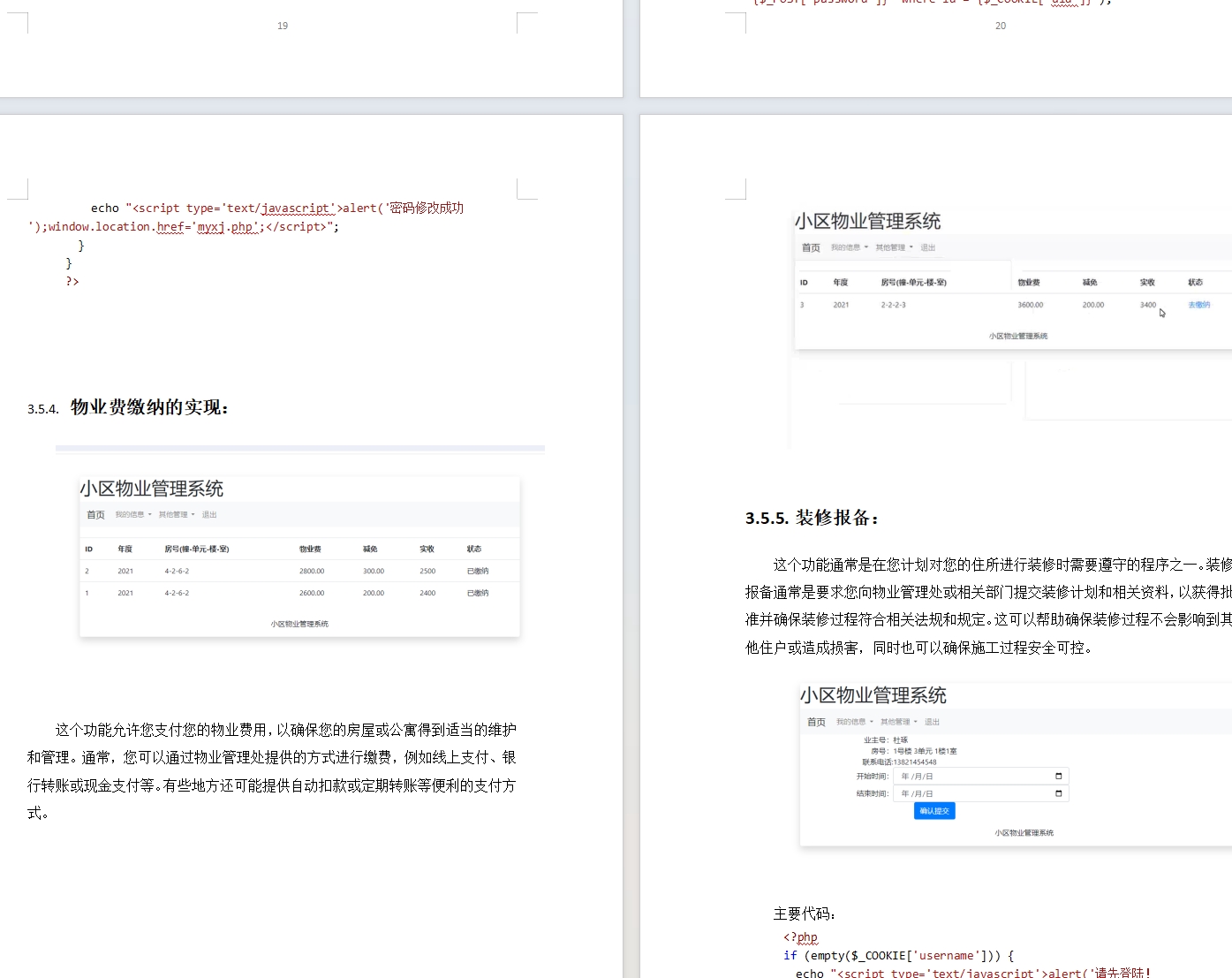Click the 已缴纳 status in the 2800.00 row
Viewport: 1232px width, 978px height.
[x=478, y=571]
